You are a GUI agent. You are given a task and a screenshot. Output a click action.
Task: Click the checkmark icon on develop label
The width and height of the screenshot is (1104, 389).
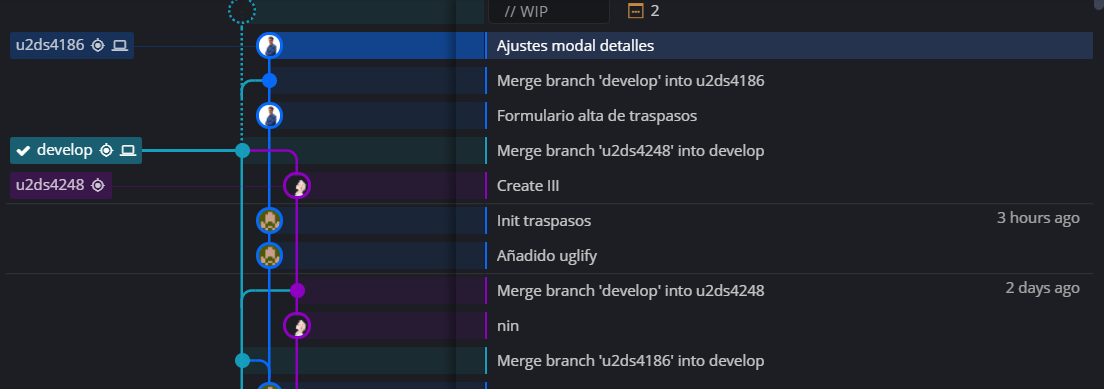coord(23,150)
